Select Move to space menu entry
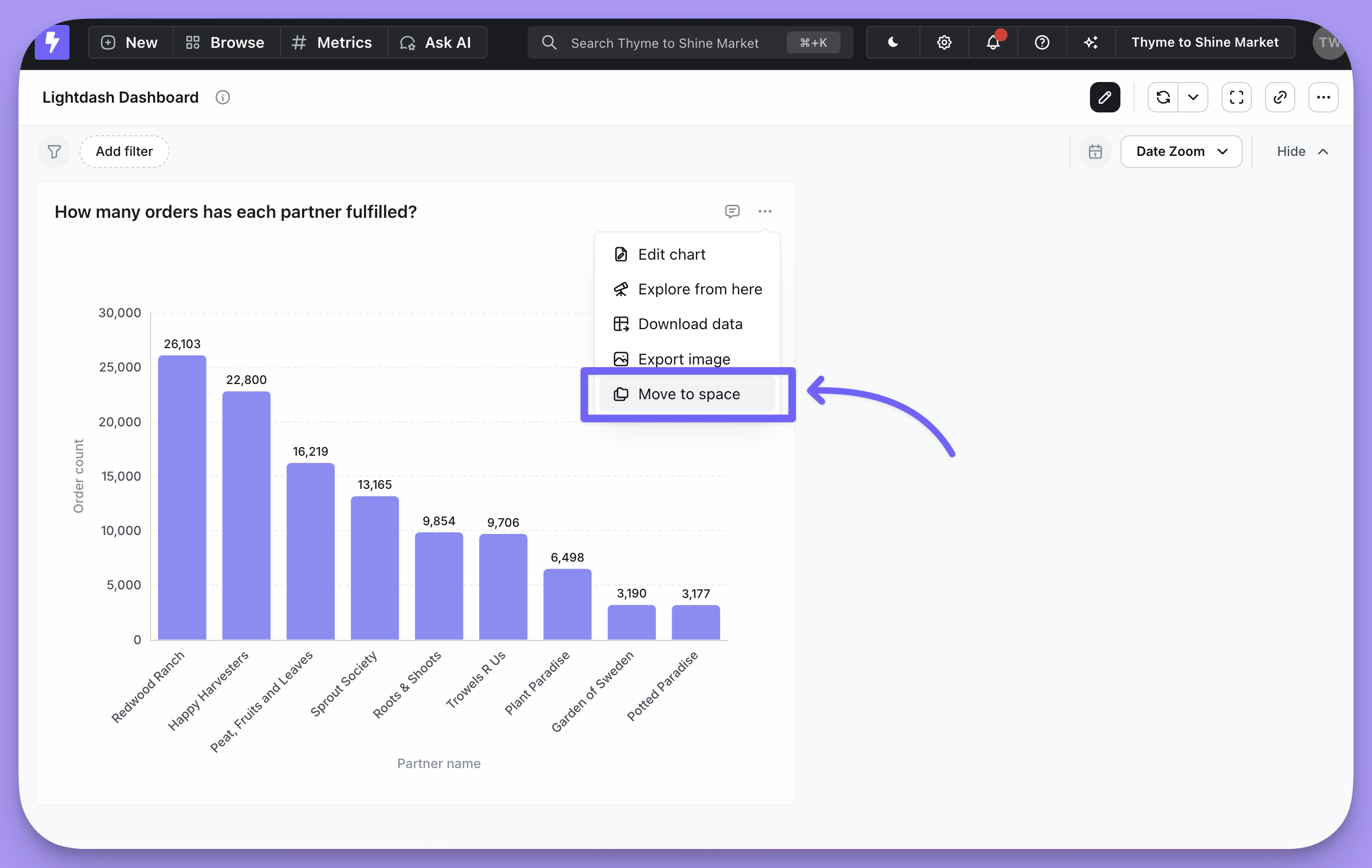Image resolution: width=1372 pixels, height=868 pixels. click(x=688, y=394)
